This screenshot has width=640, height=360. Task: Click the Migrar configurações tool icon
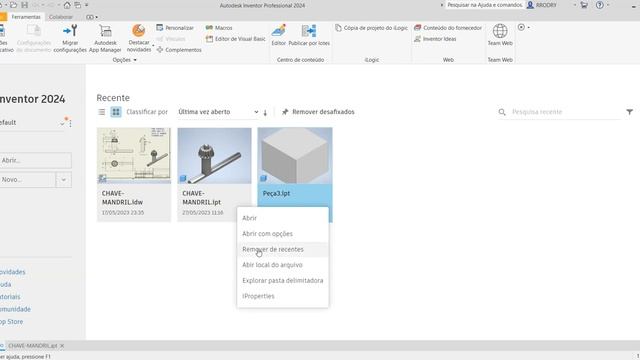click(70, 31)
